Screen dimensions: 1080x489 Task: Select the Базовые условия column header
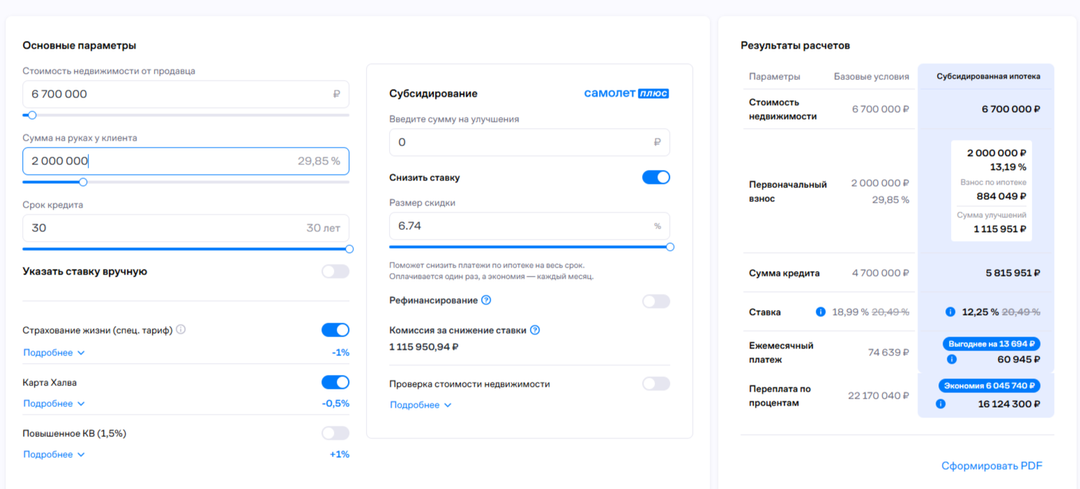click(871, 76)
